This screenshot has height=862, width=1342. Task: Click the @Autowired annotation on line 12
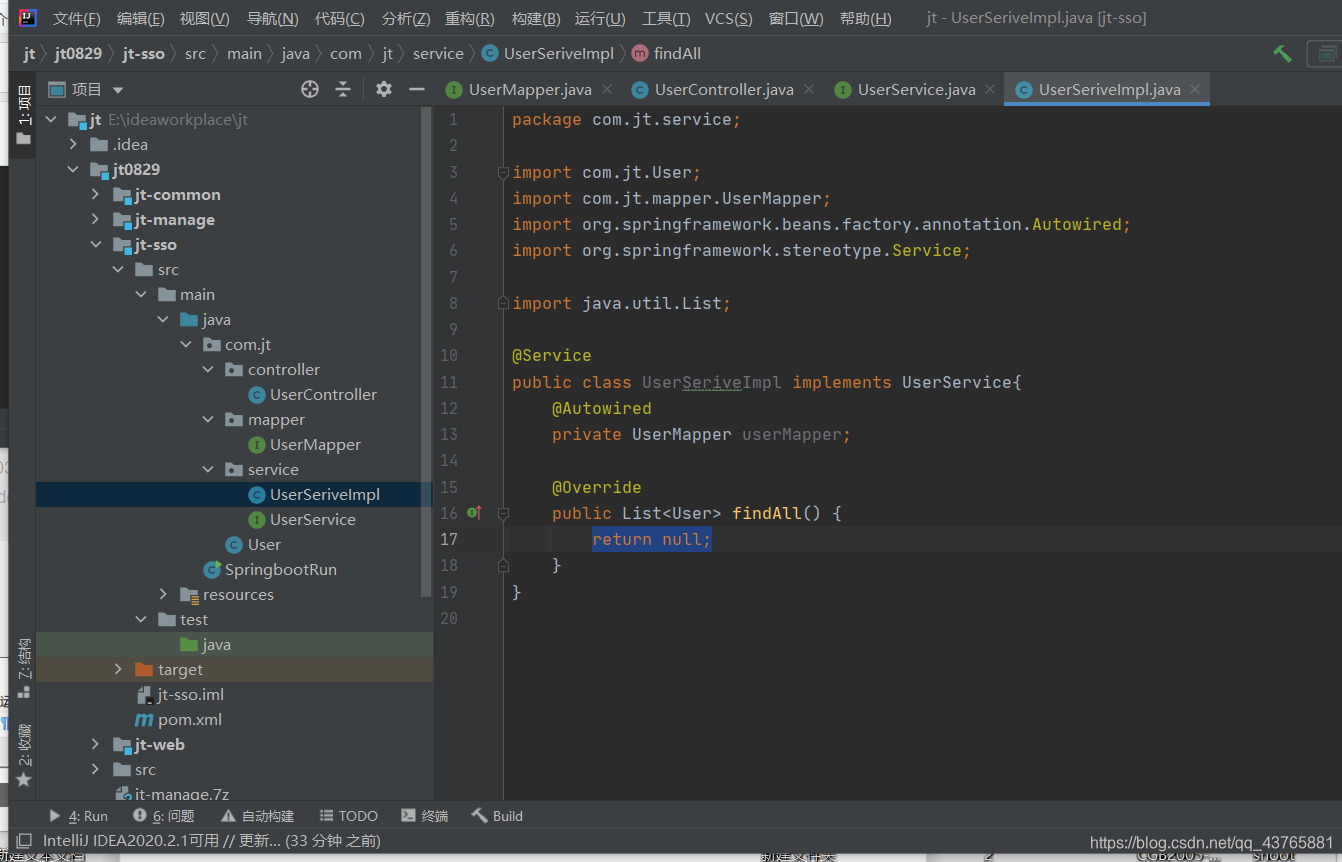(601, 408)
